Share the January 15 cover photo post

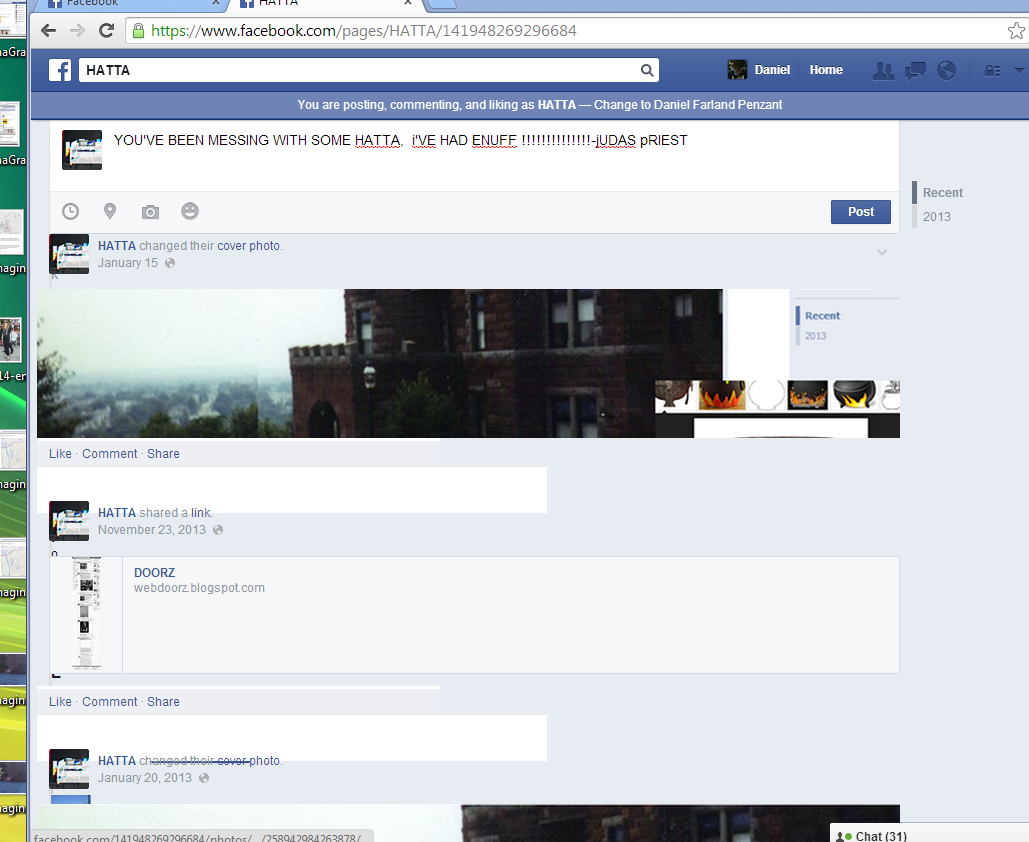click(163, 454)
